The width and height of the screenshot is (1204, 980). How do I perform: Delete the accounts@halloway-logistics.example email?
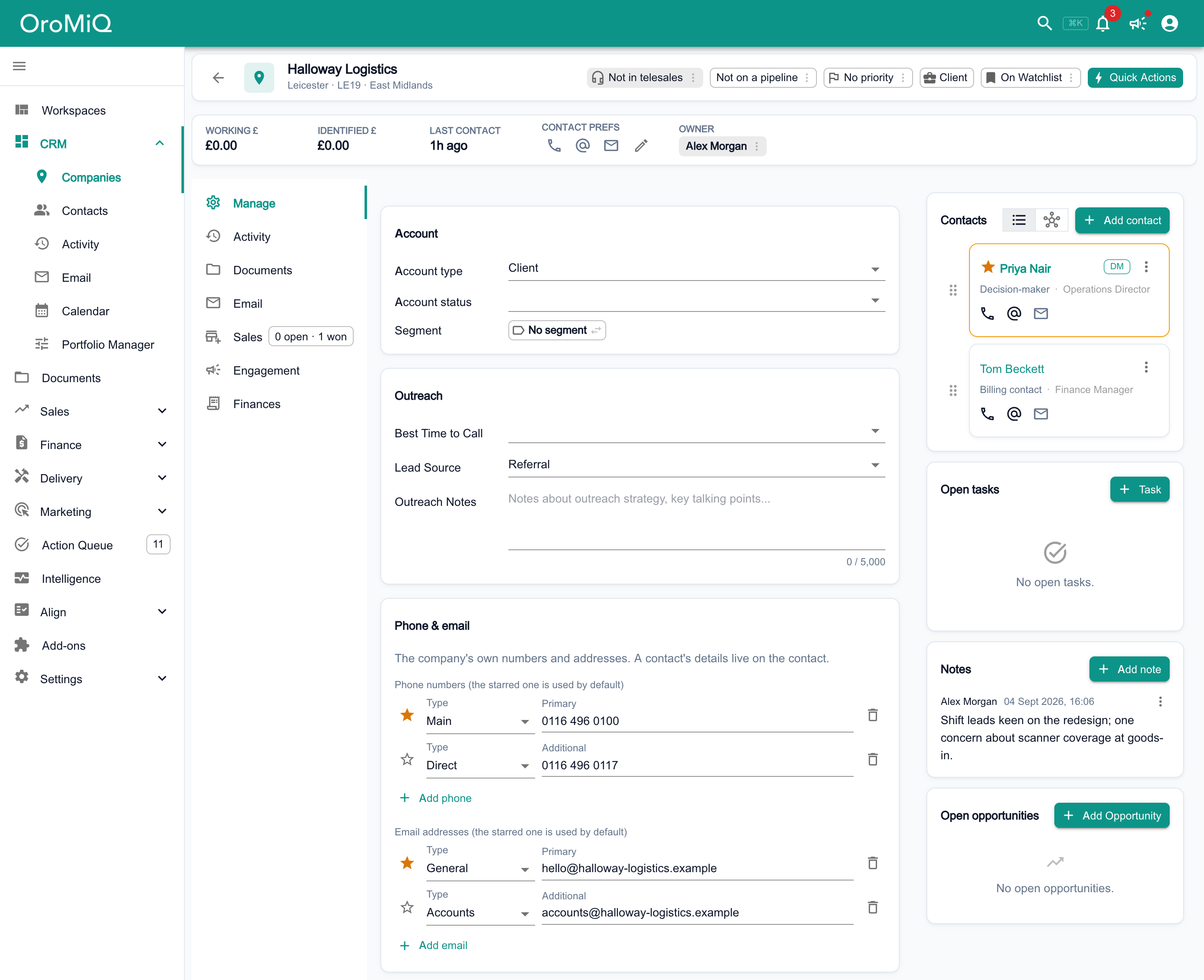[x=872, y=907]
